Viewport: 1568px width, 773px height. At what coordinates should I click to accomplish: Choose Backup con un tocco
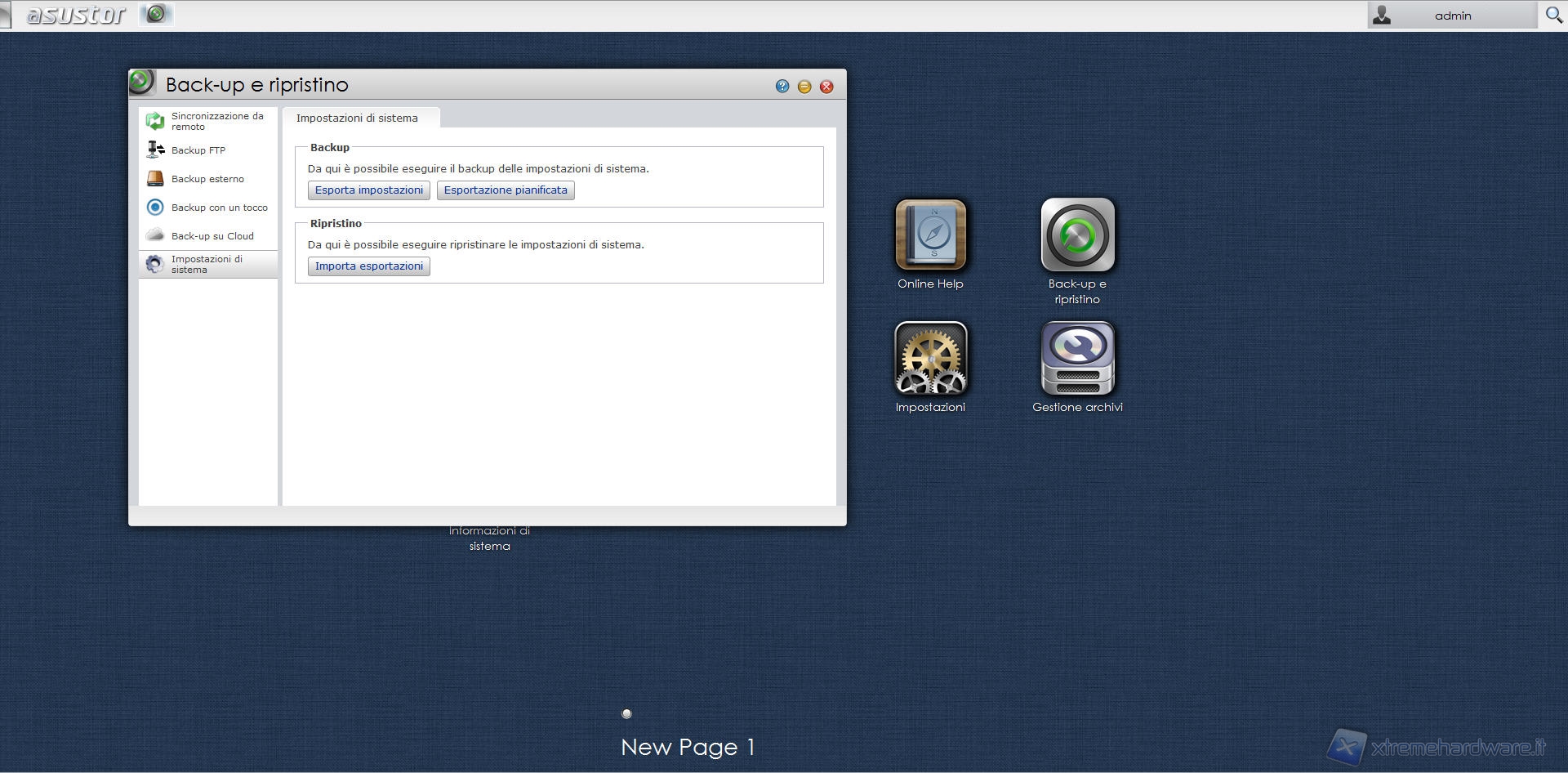219,208
